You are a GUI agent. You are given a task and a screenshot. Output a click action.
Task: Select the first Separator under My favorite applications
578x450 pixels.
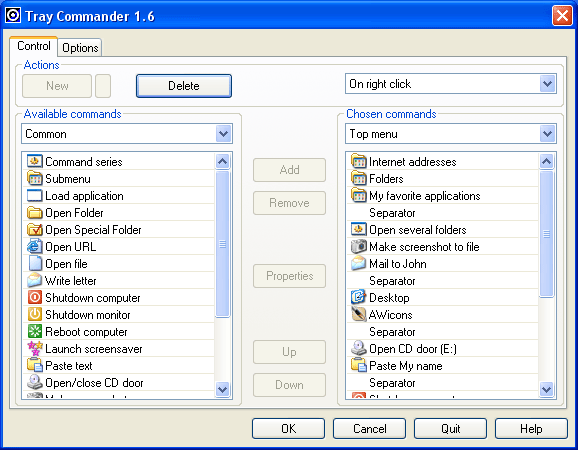443,213
